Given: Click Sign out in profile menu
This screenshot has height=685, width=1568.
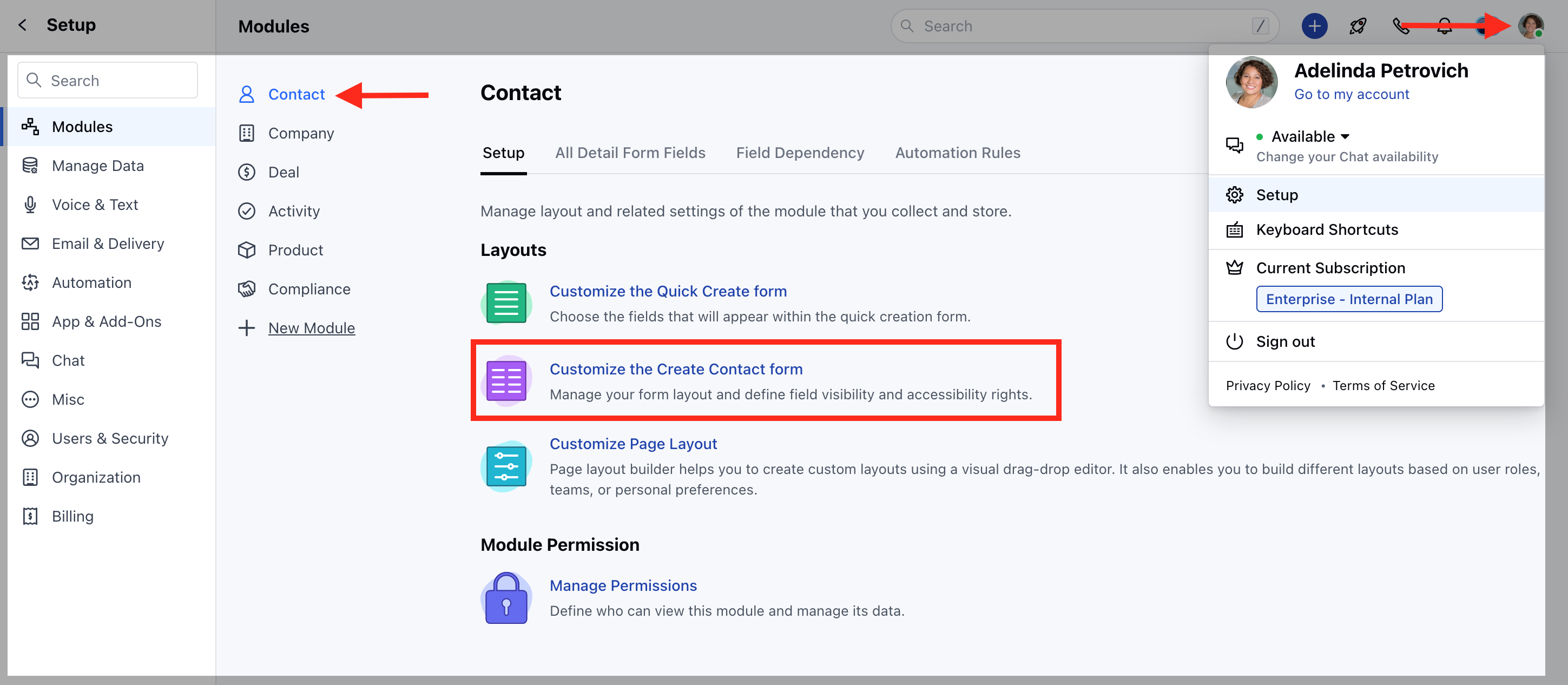Looking at the screenshot, I should [1285, 341].
